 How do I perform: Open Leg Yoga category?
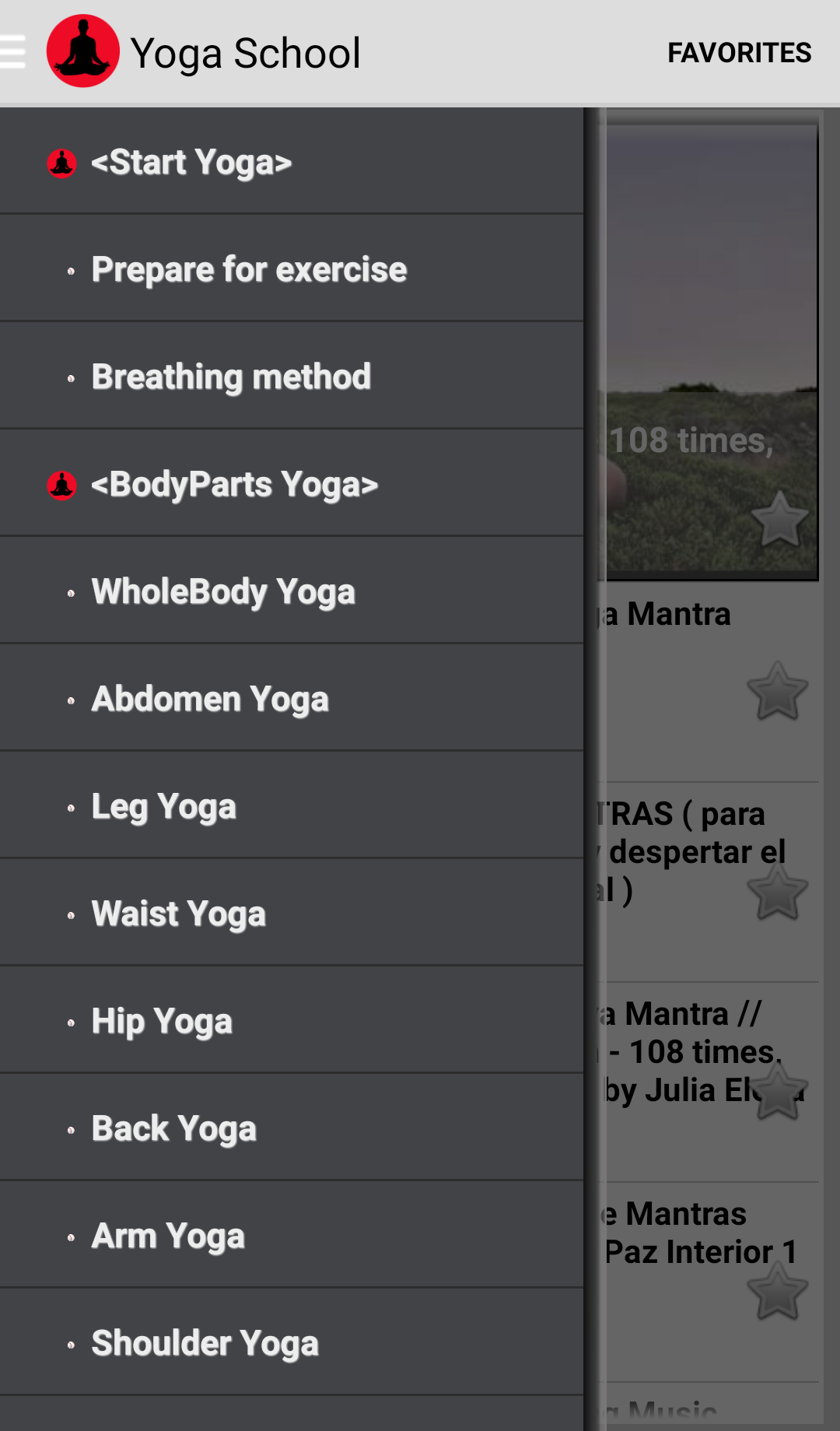163,807
